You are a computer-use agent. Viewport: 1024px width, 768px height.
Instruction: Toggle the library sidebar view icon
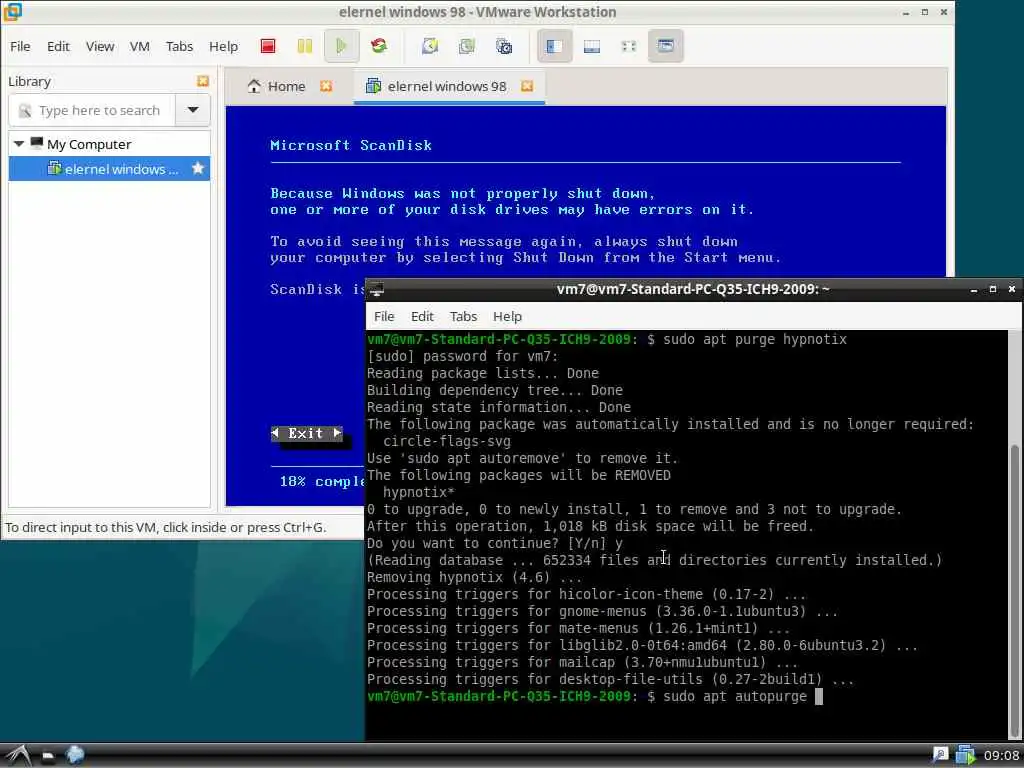tap(554, 46)
